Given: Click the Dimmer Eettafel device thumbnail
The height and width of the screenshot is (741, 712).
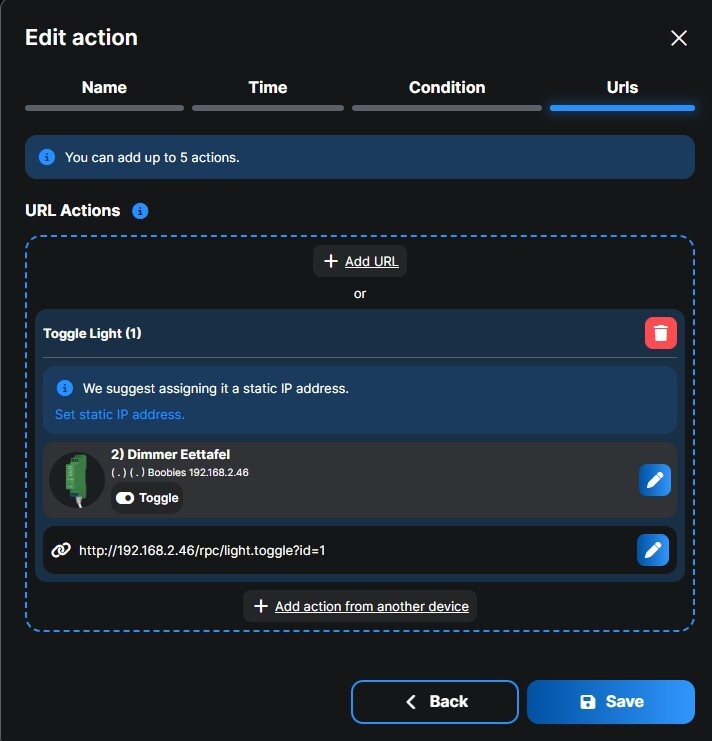Looking at the screenshot, I should click(x=77, y=480).
